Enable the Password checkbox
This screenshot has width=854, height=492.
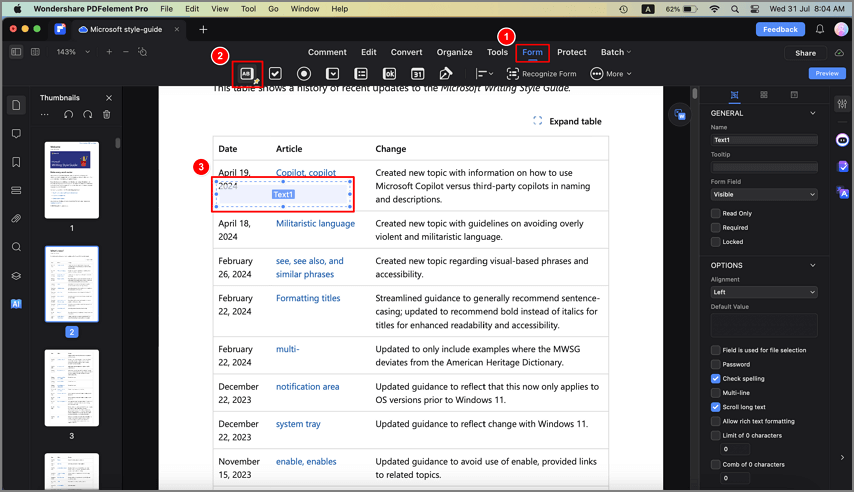(716, 365)
